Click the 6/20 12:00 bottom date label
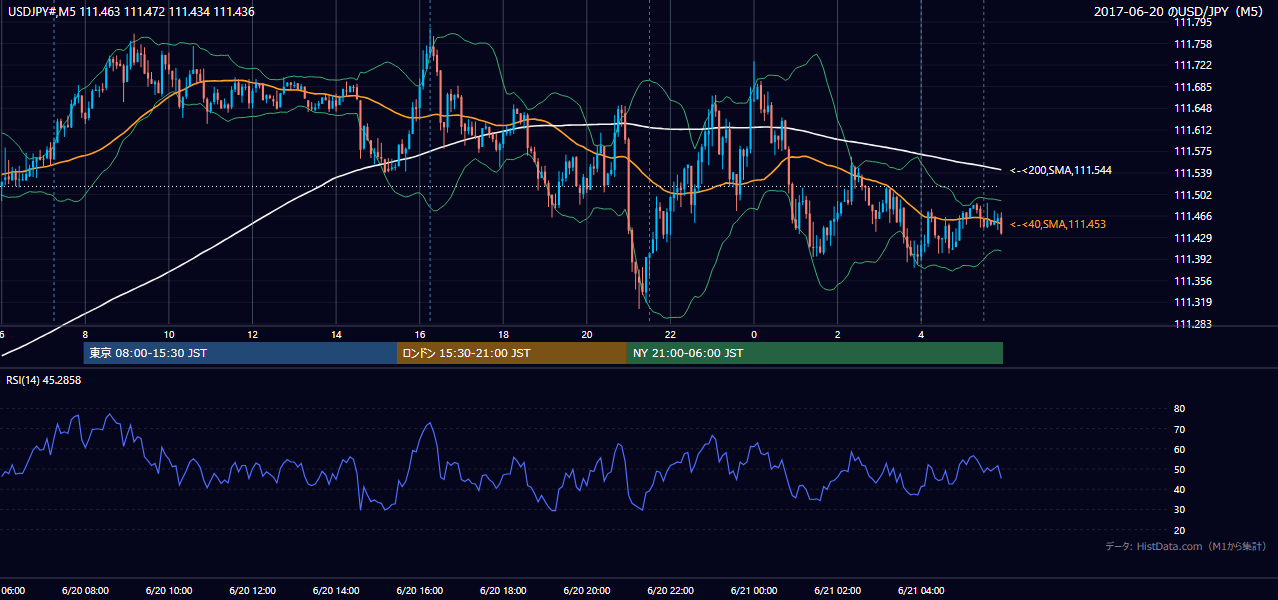The height and width of the screenshot is (600, 1278). click(x=252, y=590)
